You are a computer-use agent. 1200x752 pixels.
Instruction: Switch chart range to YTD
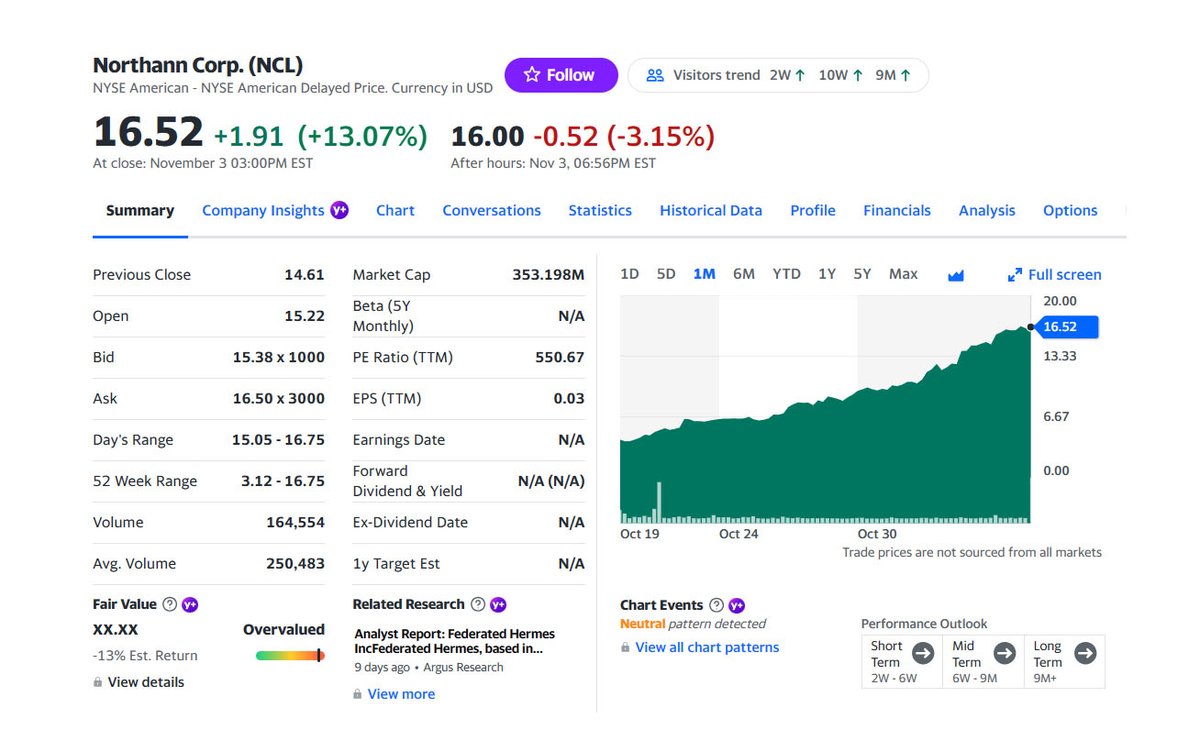click(786, 273)
